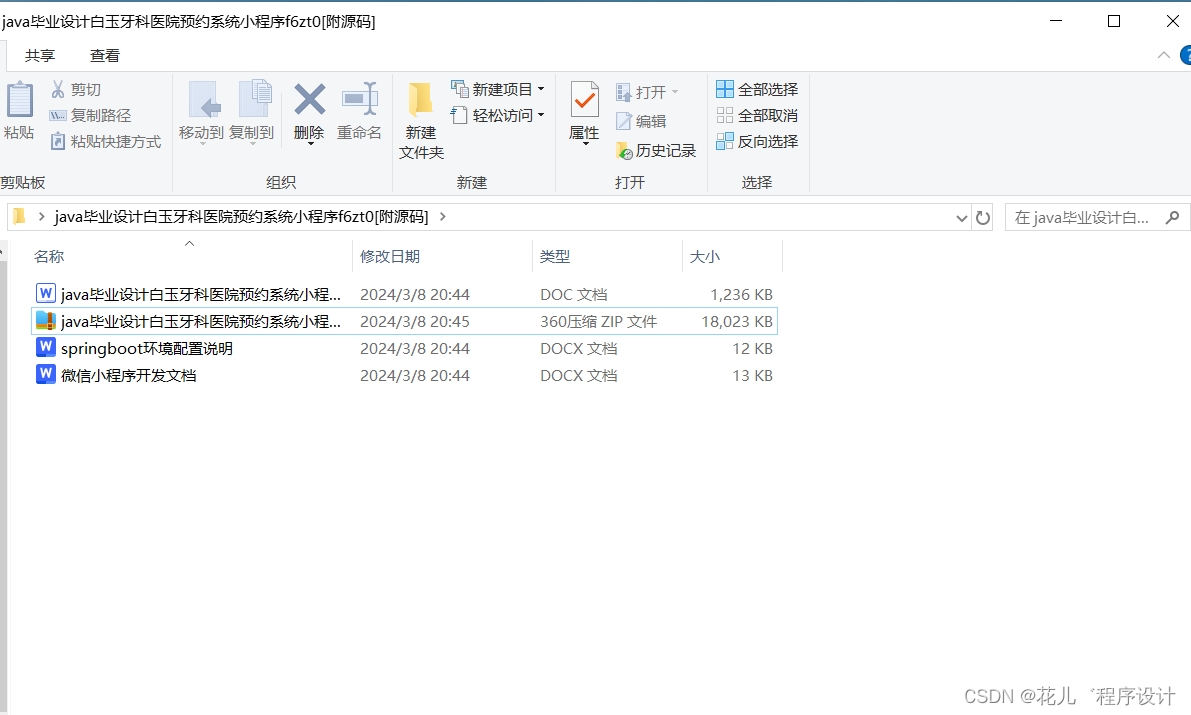Sort by Name column header
This screenshot has height=715, width=1191.
pyautogui.click(x=190, y=256)
